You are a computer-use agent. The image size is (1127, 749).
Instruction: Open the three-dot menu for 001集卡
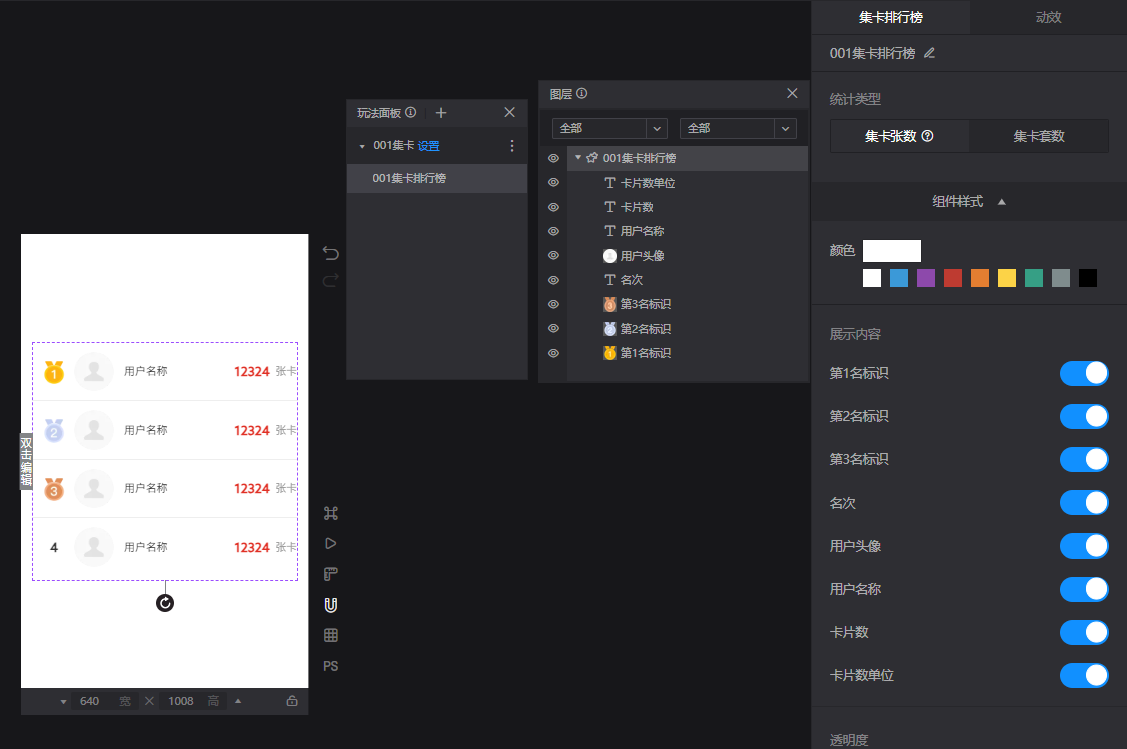tap(512, 146)
